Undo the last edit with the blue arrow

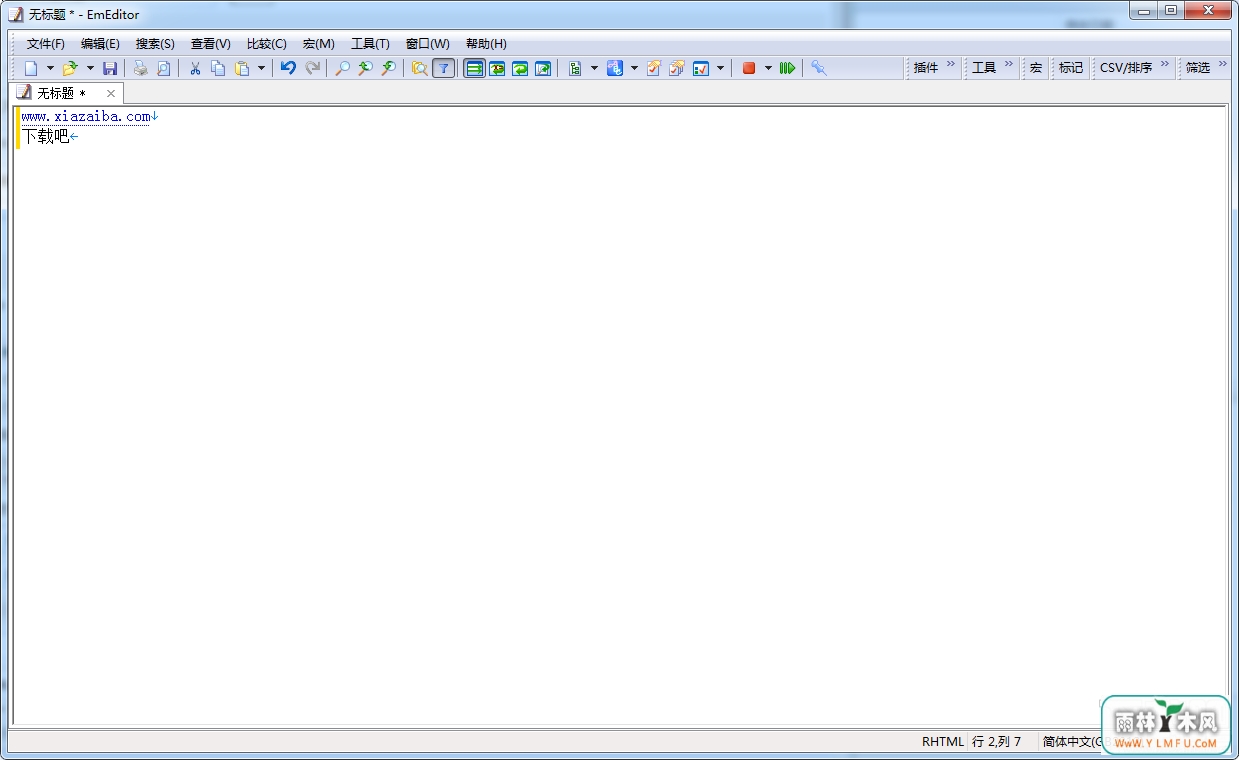tap(288, 68)
